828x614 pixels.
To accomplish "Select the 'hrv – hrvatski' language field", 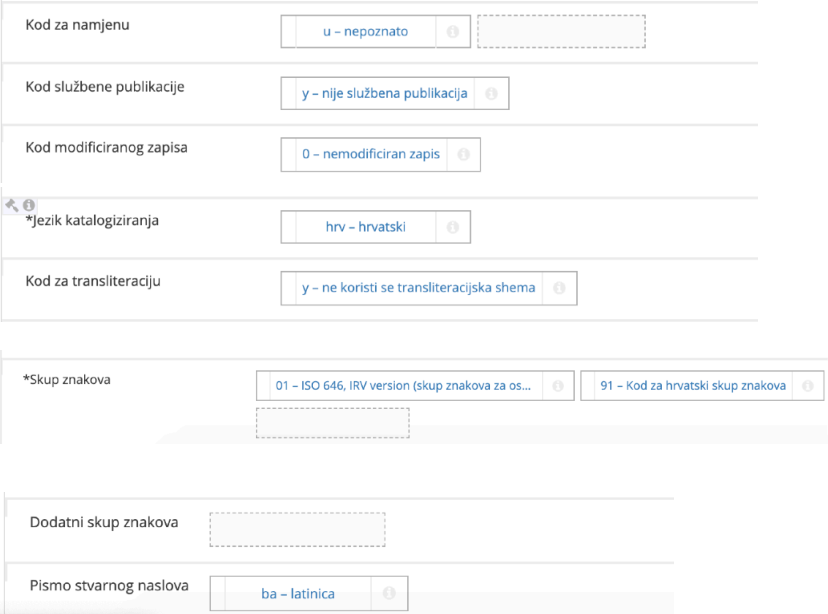I will pyautogui.click(x=365, y=227).
